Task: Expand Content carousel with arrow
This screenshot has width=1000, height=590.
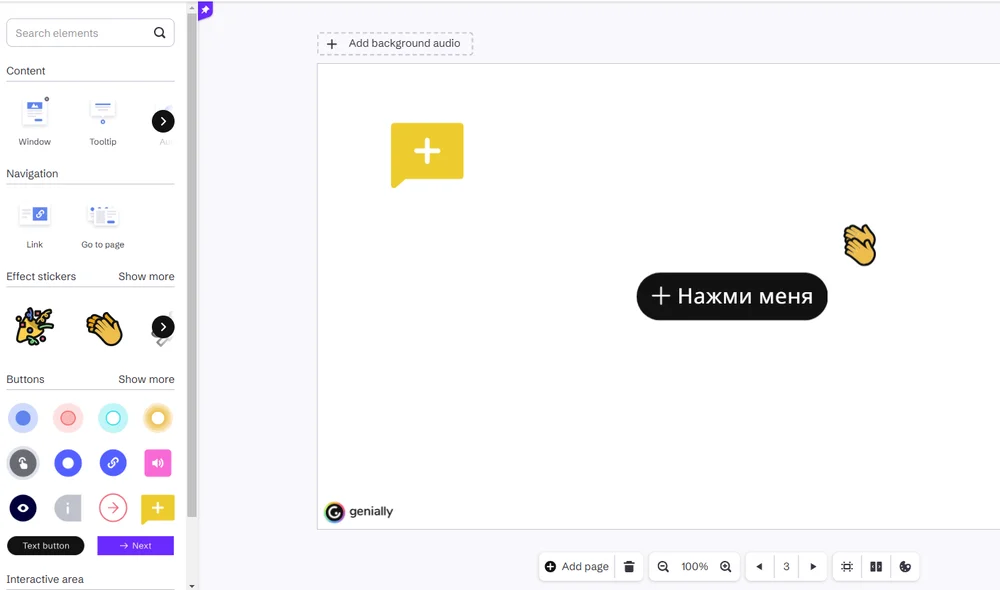Action: [x=163, y=121]
